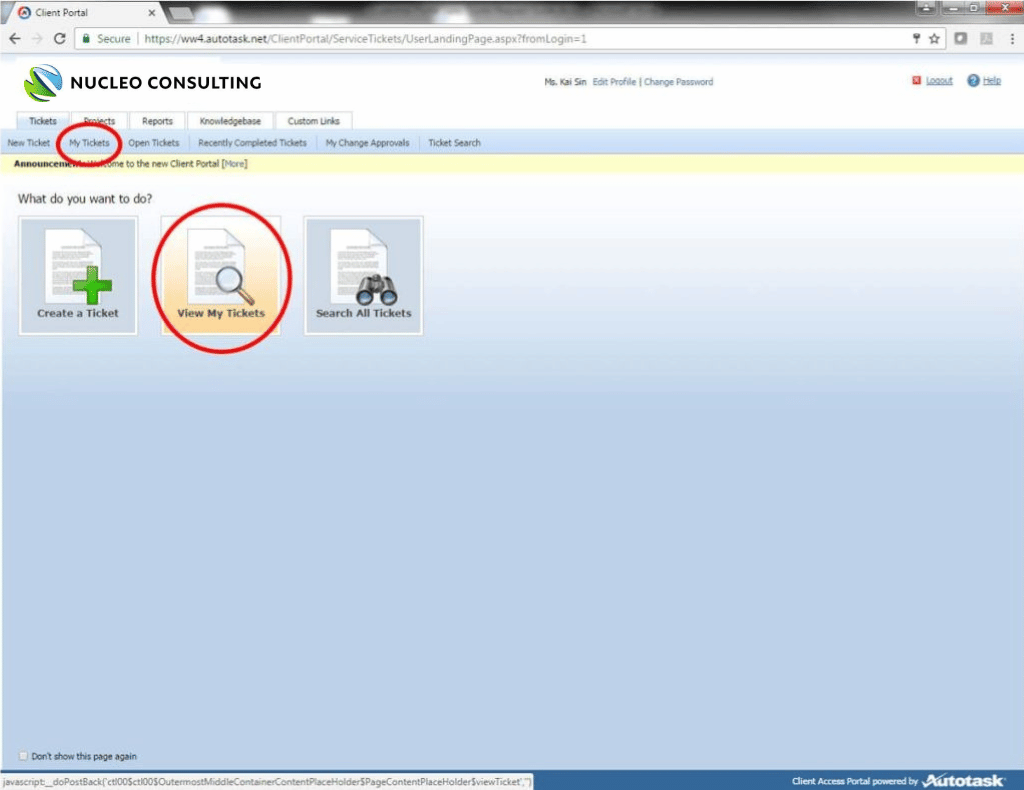Open Chrome three-dot menu
The image size is (1024, 790).
(x=1010, y=38)
